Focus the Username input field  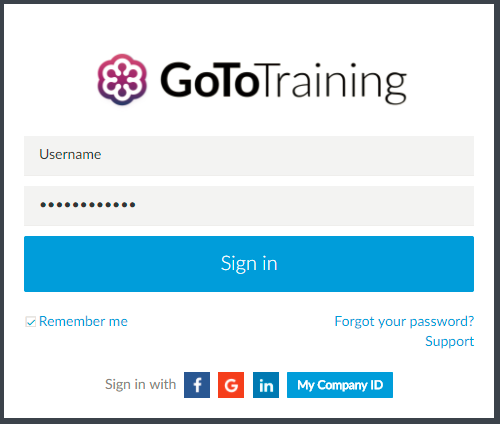click(x=249, y=156)
